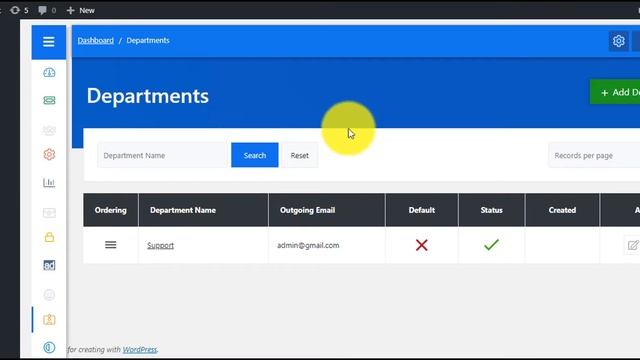Image resolution: width=640 pixels, height=360 pixels.
Task: Open the yellow padlock icon in sidebar
Action: pyautogui.click(x=49, y=237)
